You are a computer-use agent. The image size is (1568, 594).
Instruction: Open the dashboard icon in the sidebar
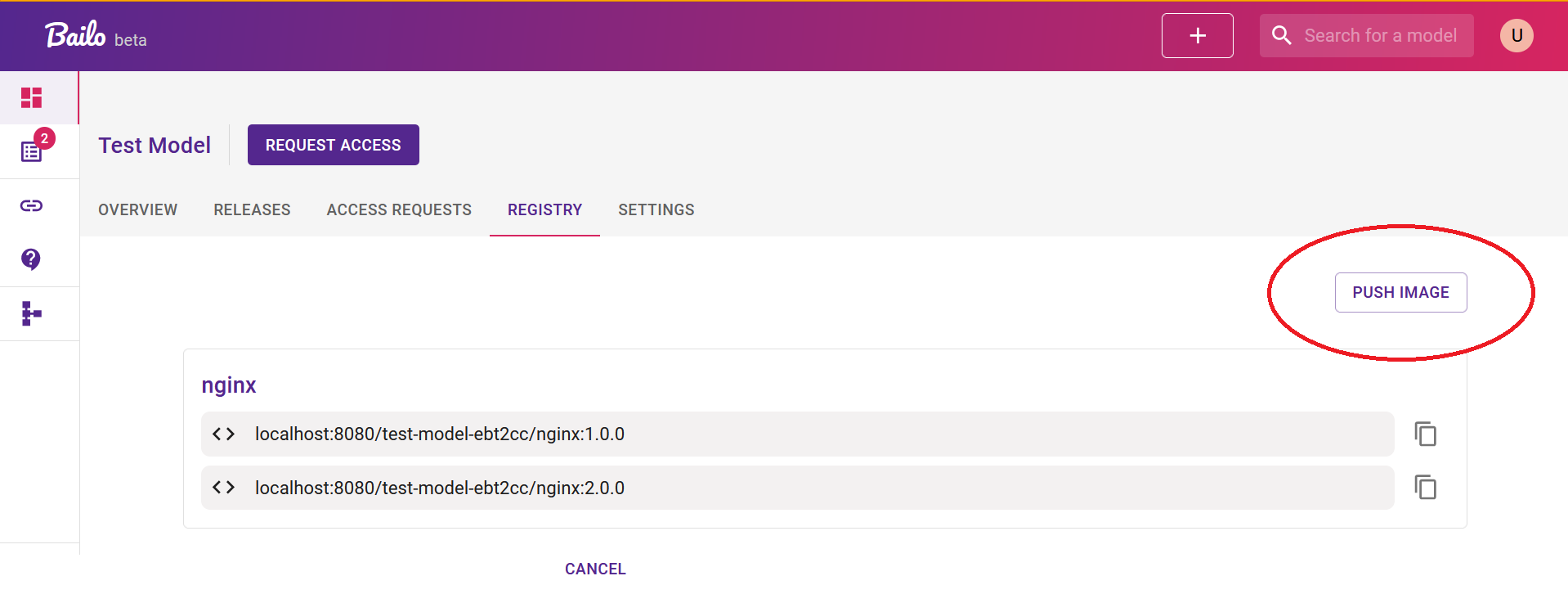(31, 97)
